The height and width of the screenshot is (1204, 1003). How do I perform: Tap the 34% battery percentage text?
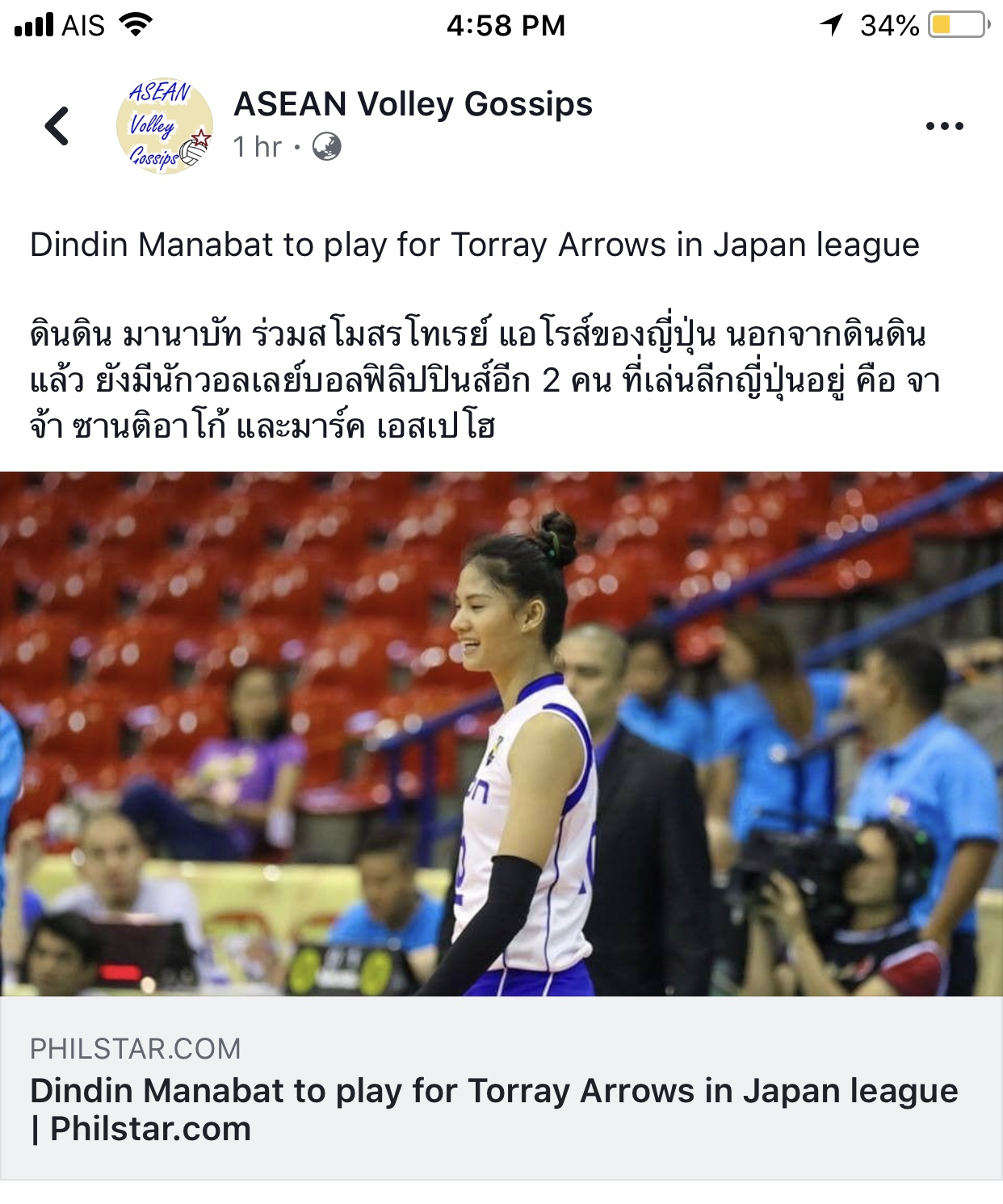889,25
